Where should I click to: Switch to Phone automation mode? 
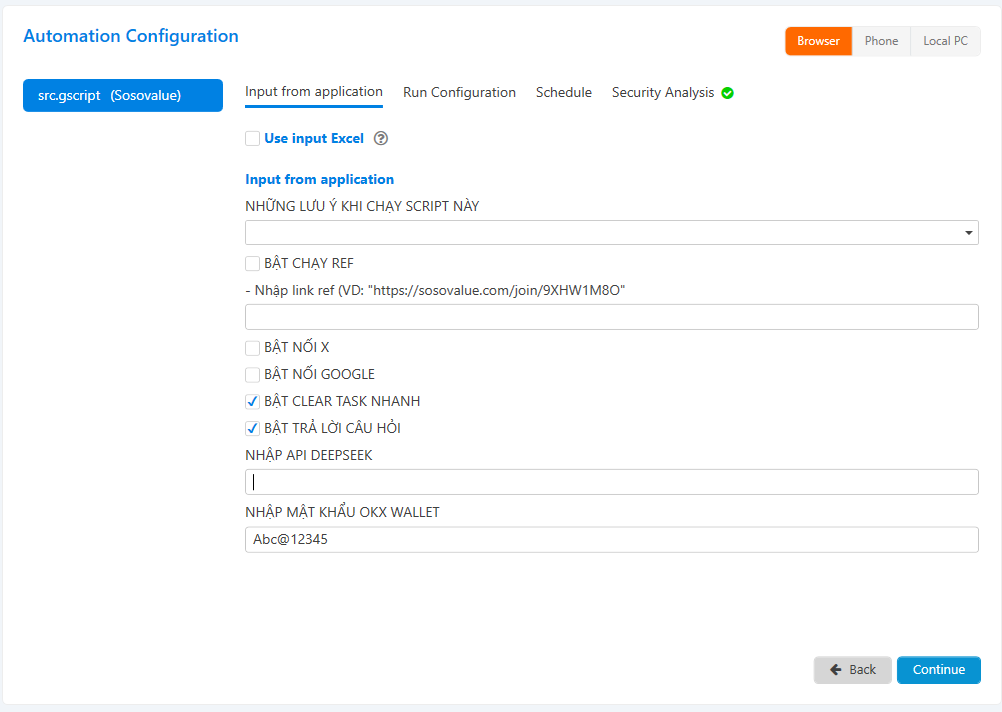[x=881, y=41]
